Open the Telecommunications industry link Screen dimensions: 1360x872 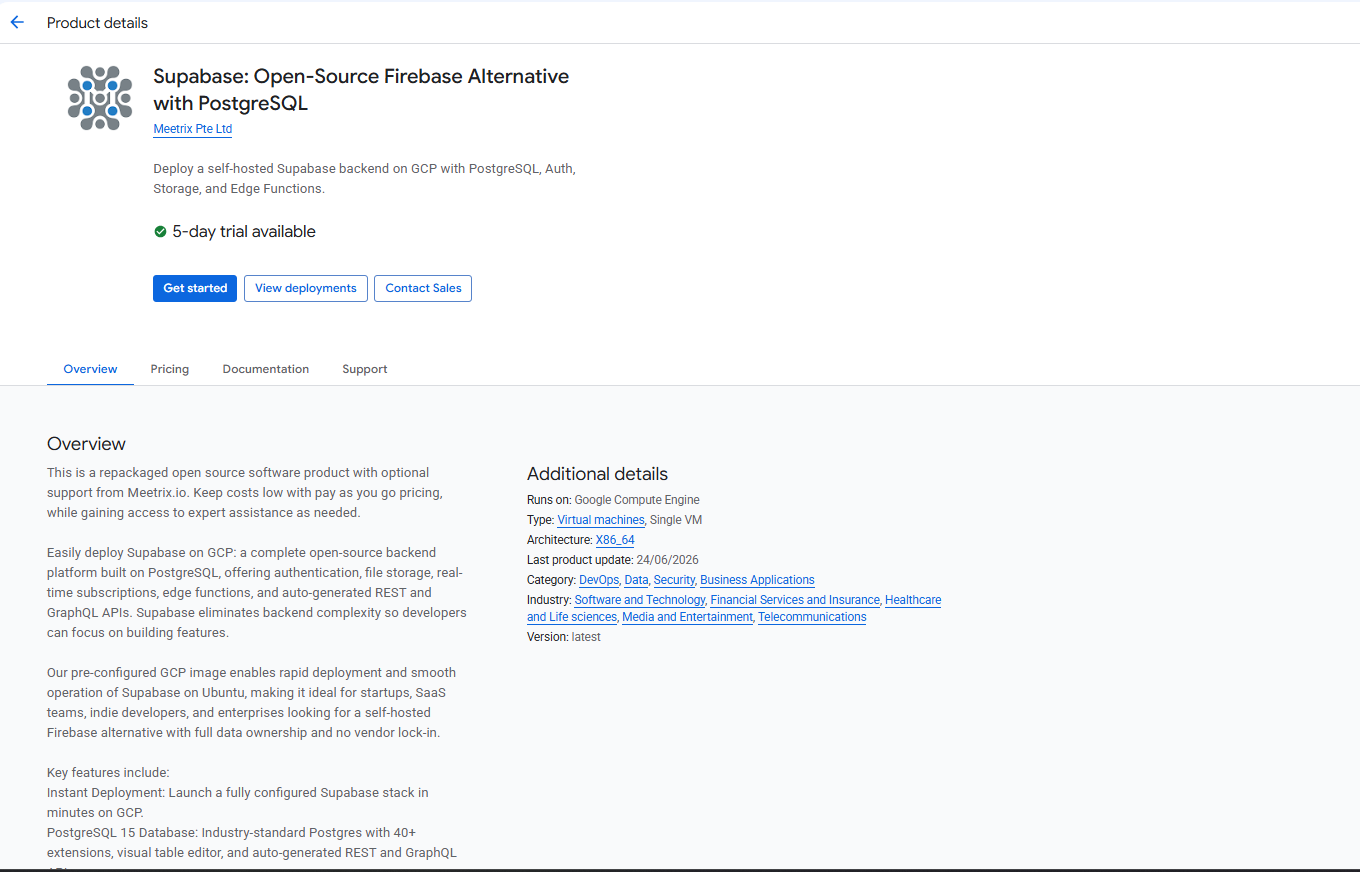(812, 617)
